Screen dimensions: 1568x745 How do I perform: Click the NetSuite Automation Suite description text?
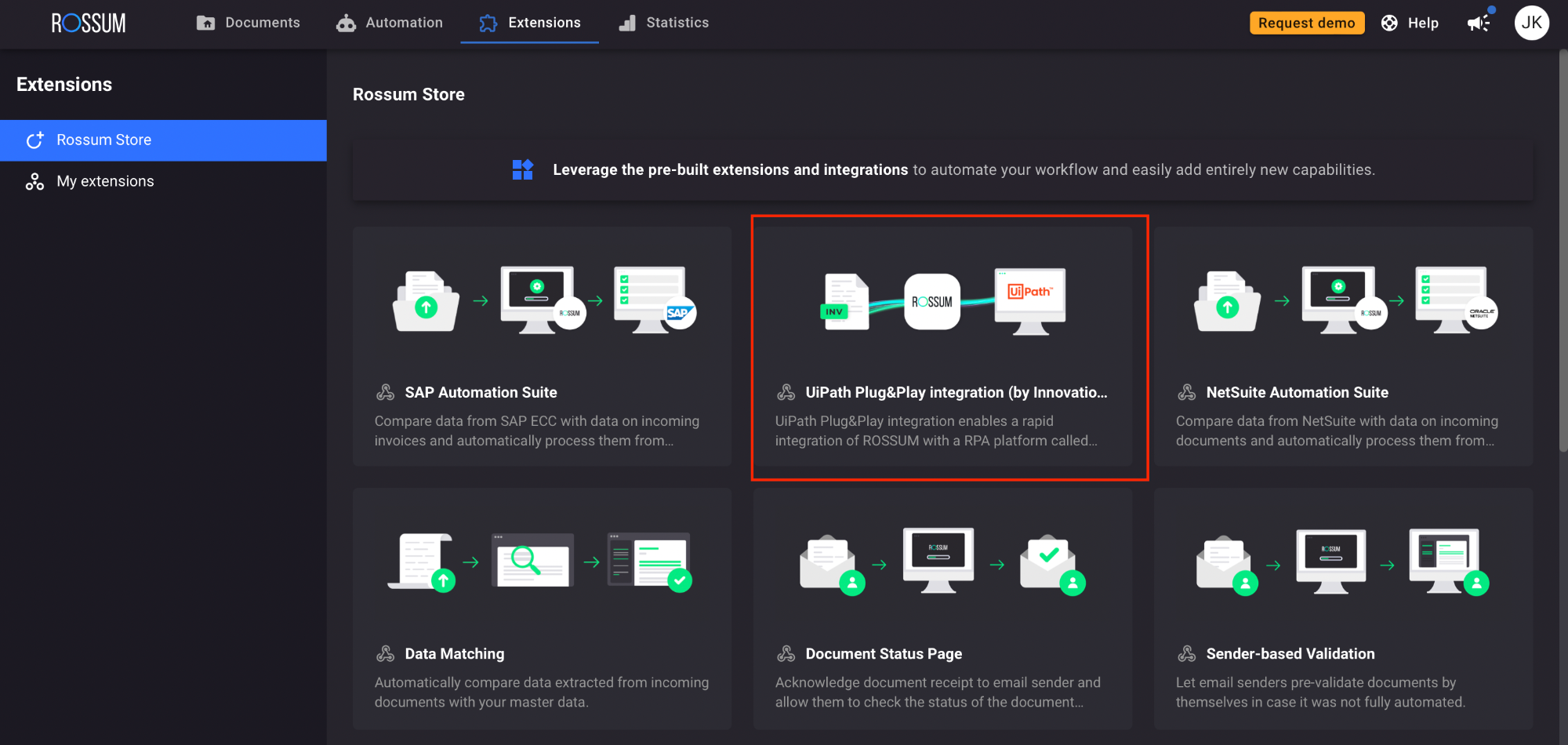click(1337, 431)
